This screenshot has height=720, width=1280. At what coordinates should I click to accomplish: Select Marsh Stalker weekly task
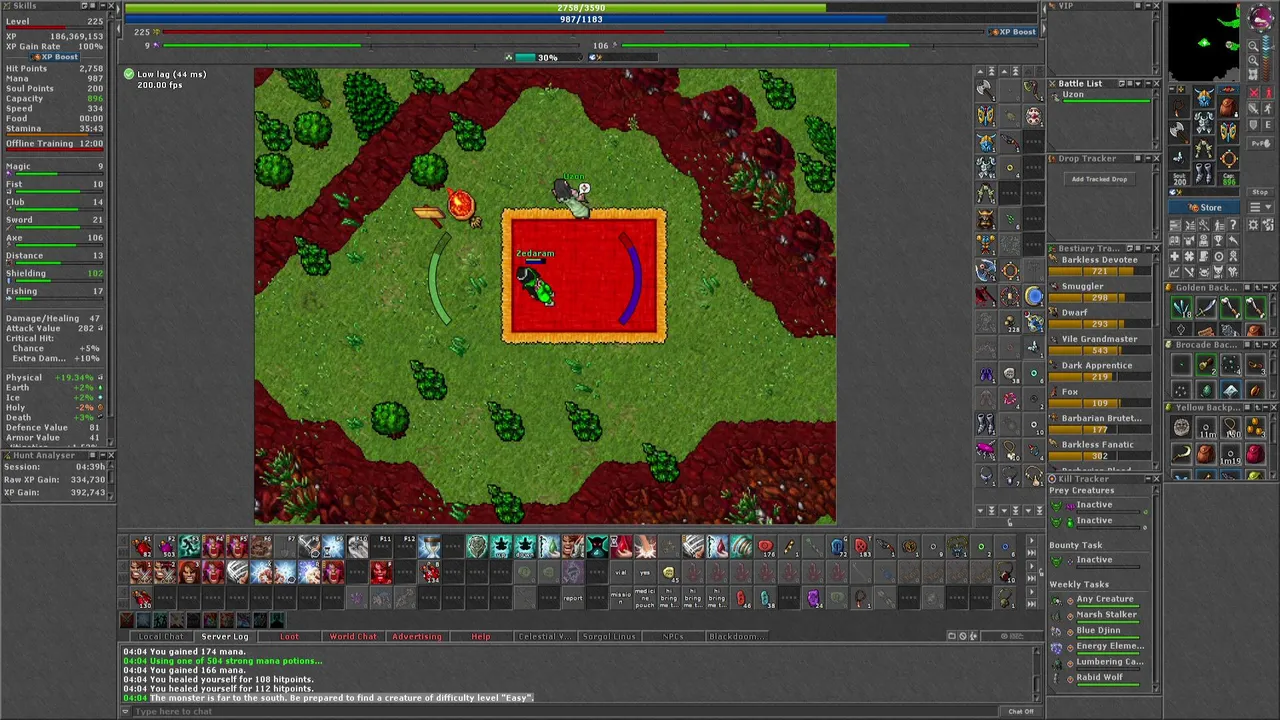(x=1098, y=615)
